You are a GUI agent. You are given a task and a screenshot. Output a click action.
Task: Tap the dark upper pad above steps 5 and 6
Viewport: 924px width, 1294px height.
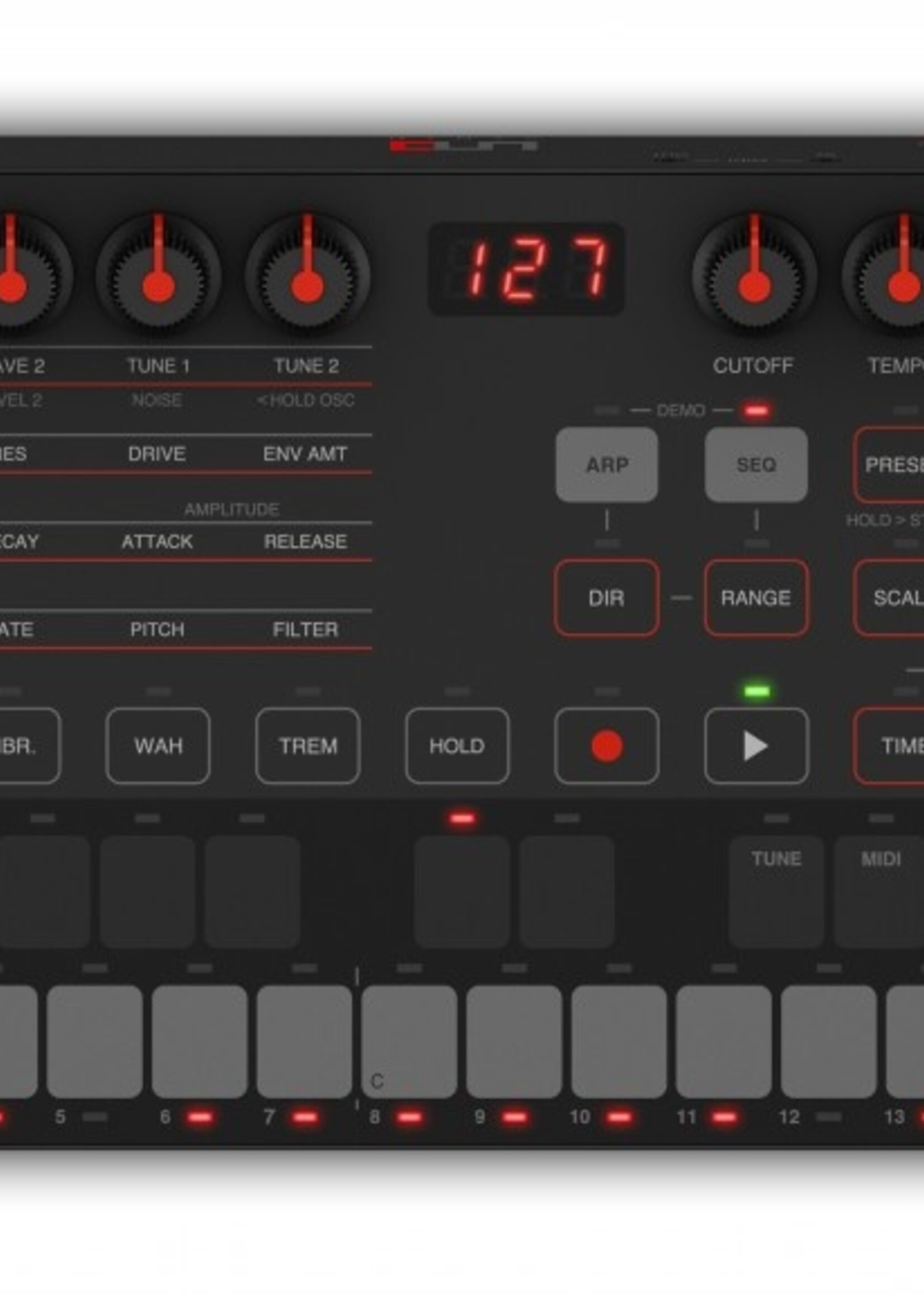[x=147, y=892]
